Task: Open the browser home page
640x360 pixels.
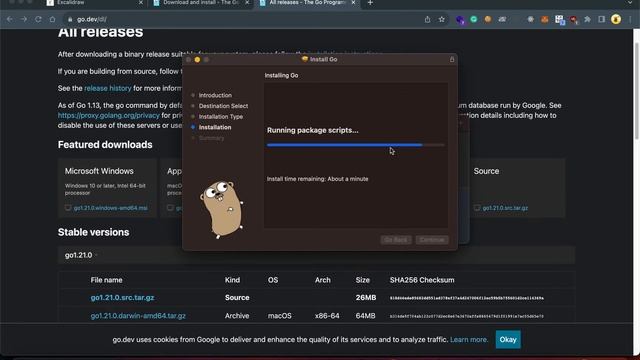Action: pyautogui.click(x=52, y=19)
